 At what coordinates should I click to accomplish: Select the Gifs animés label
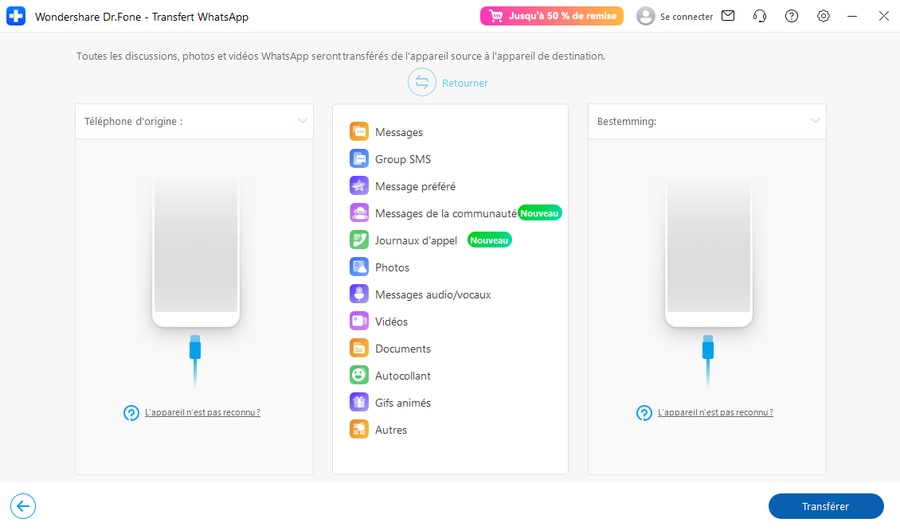403,402
